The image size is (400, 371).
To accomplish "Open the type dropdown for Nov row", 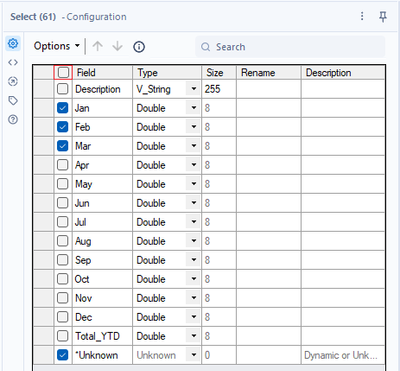I will click(193, 298).
